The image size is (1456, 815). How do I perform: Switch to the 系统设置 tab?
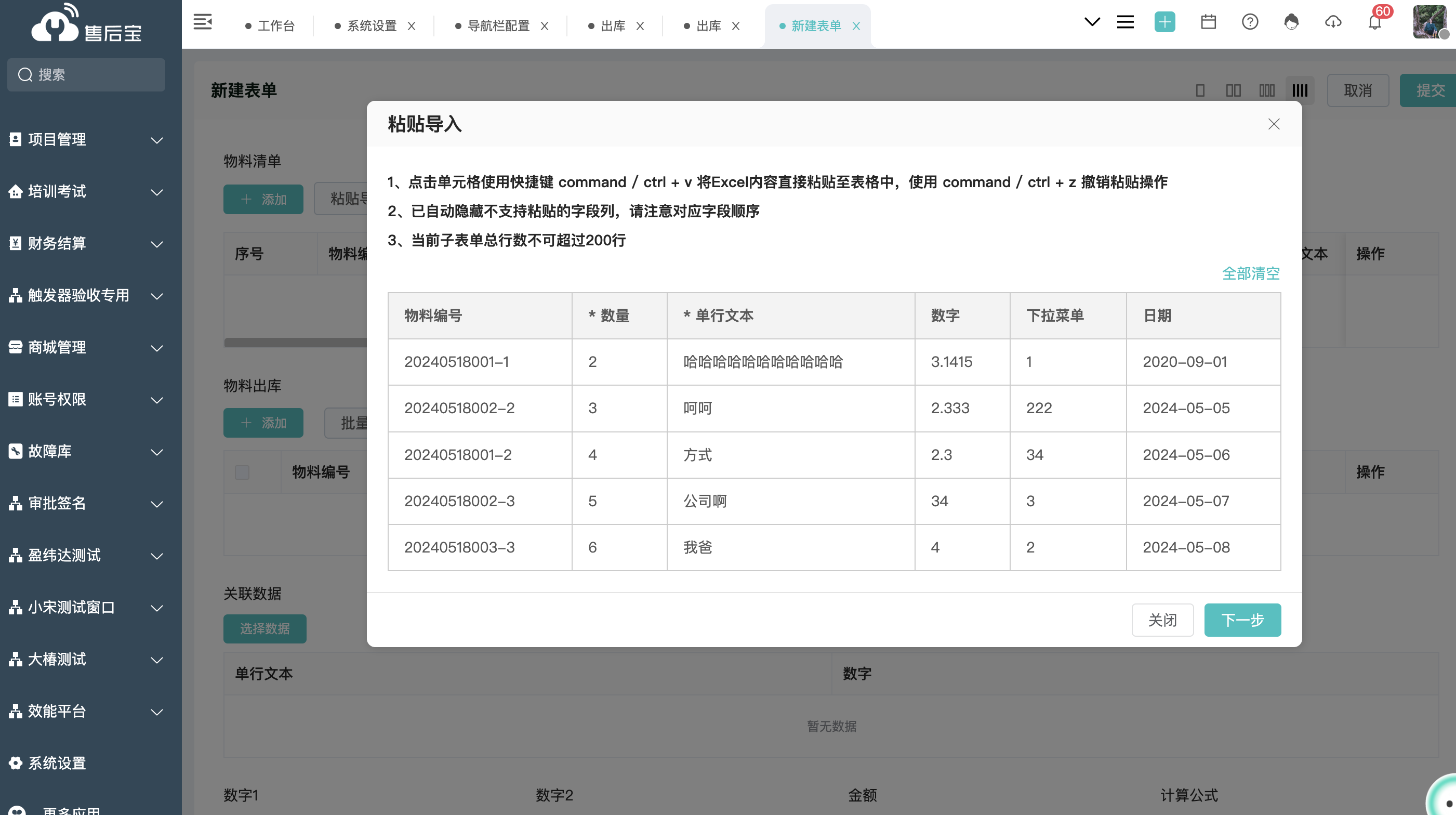[x=366, y=26]
